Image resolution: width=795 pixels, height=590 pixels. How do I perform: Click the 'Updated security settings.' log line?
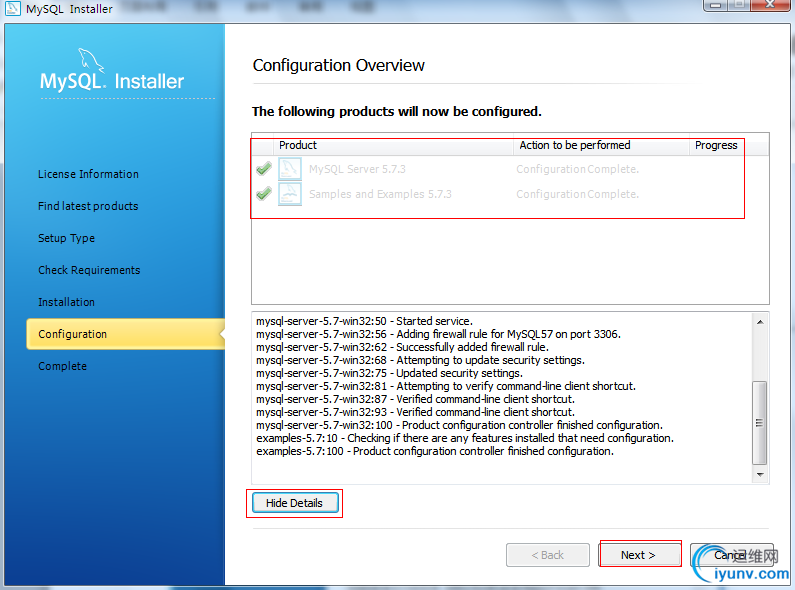click(x=389, y=373)
